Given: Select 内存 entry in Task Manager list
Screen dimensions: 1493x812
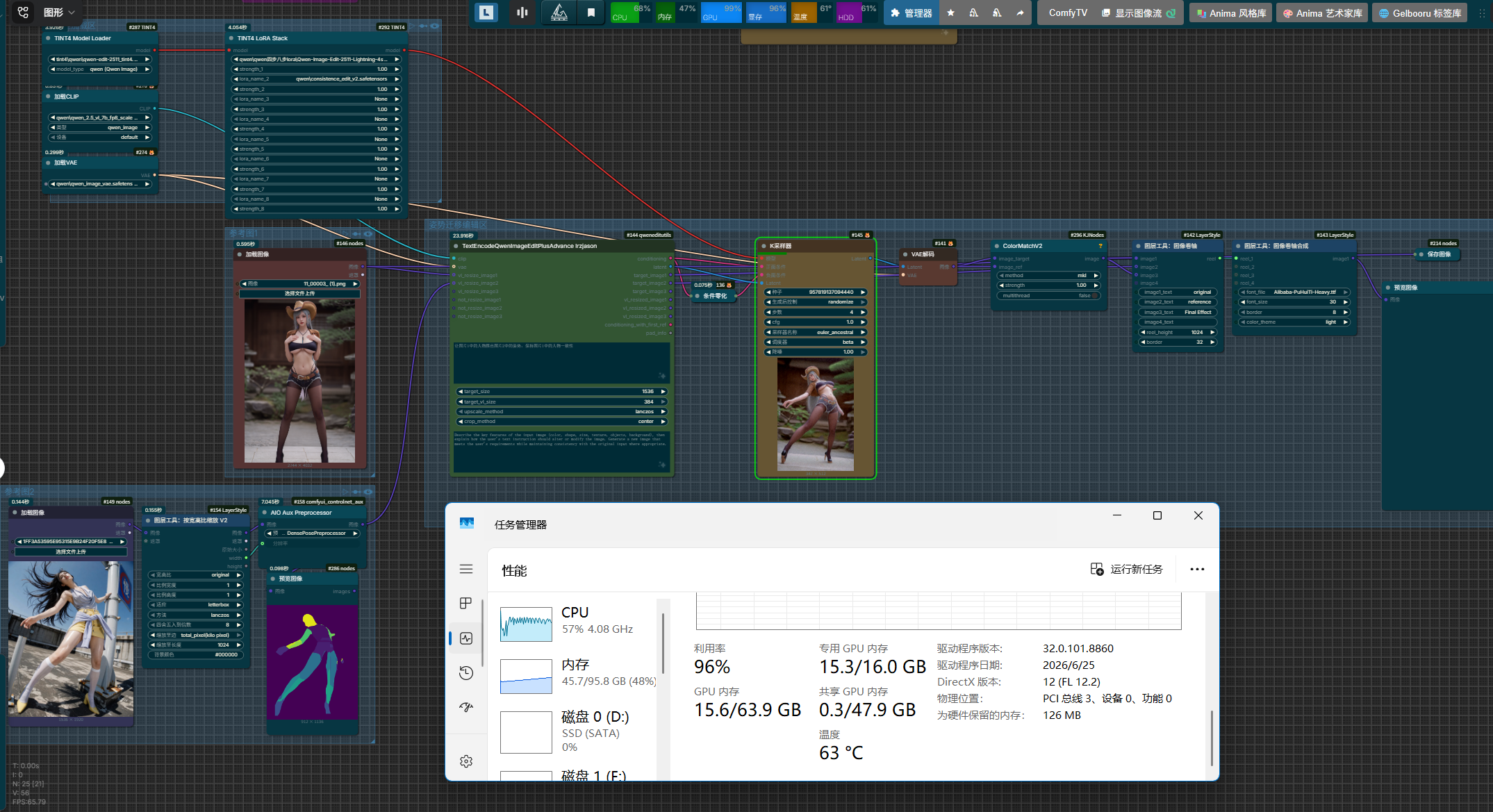Looking at the screenshot, I should point(577,674).
